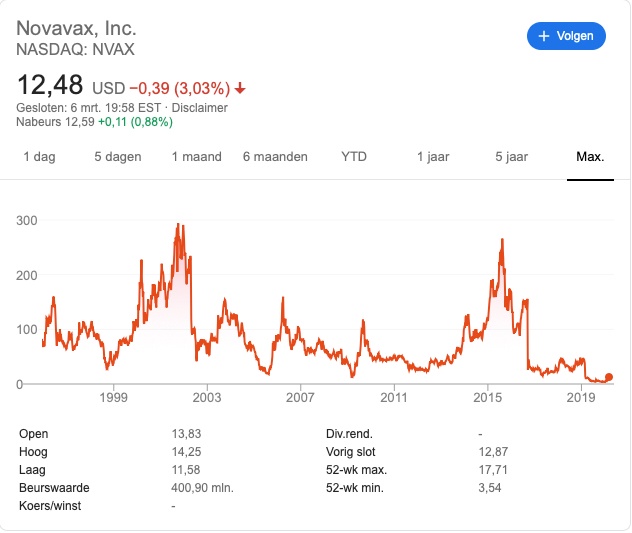Click the chart peak near 2002
Viewport: 632px width, 533px height.
tap(179, 226)
